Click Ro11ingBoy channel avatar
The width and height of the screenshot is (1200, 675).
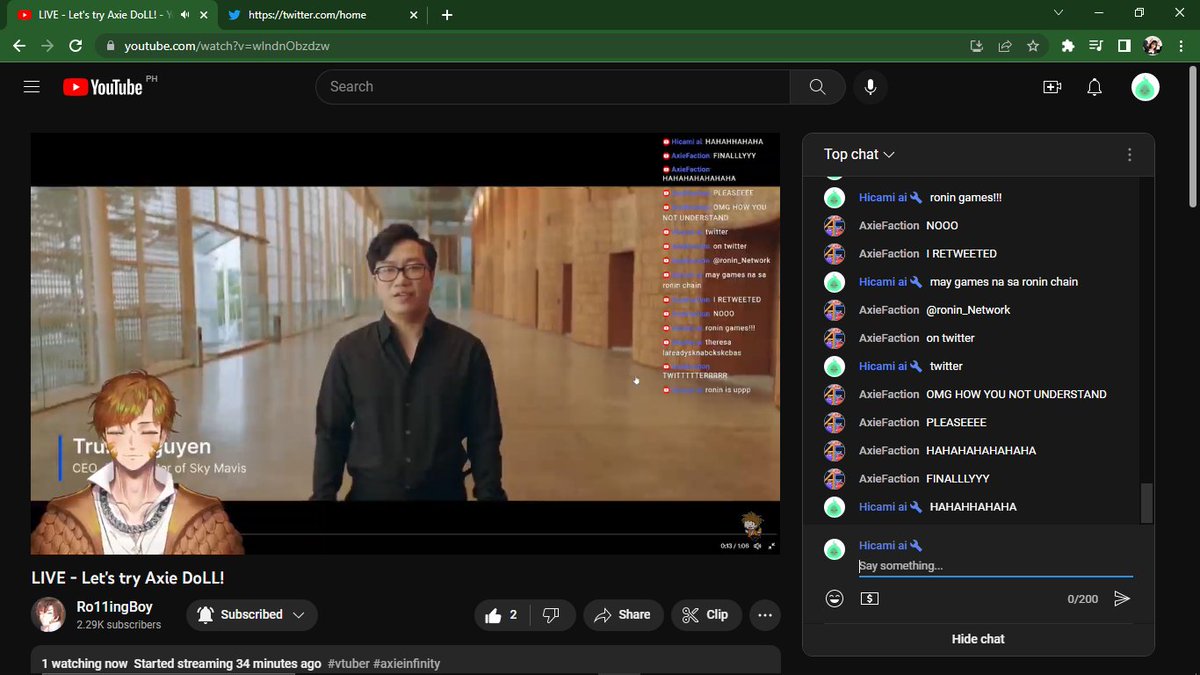[48, 615]
